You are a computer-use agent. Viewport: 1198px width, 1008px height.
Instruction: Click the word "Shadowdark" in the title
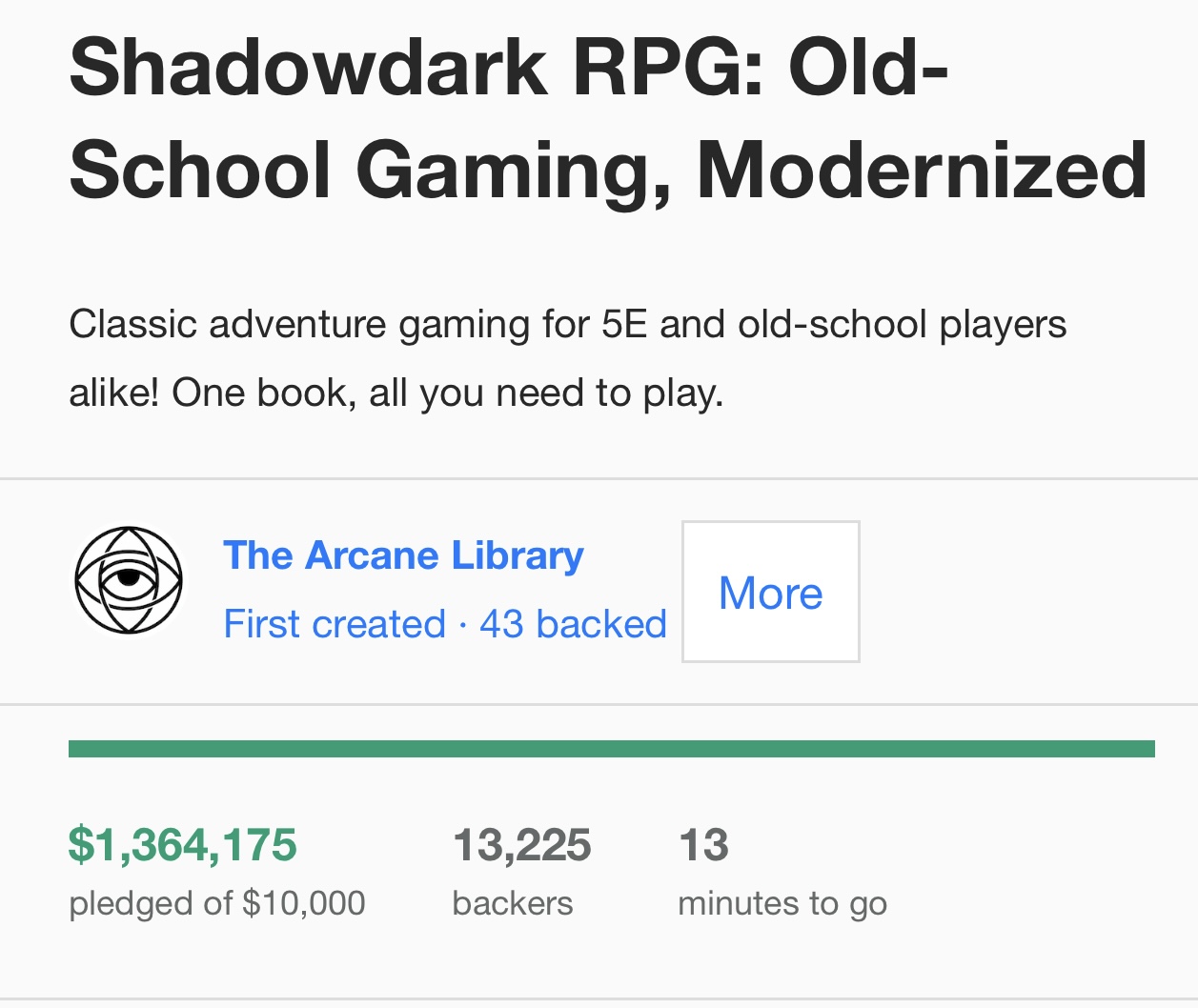point(308,69)
